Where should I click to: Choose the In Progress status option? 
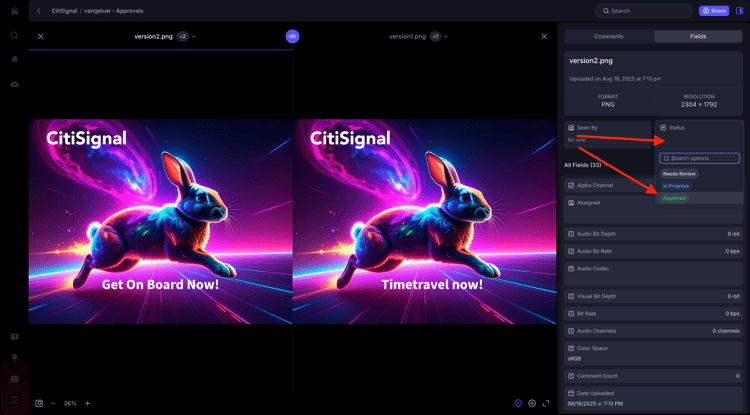[675, 186]
